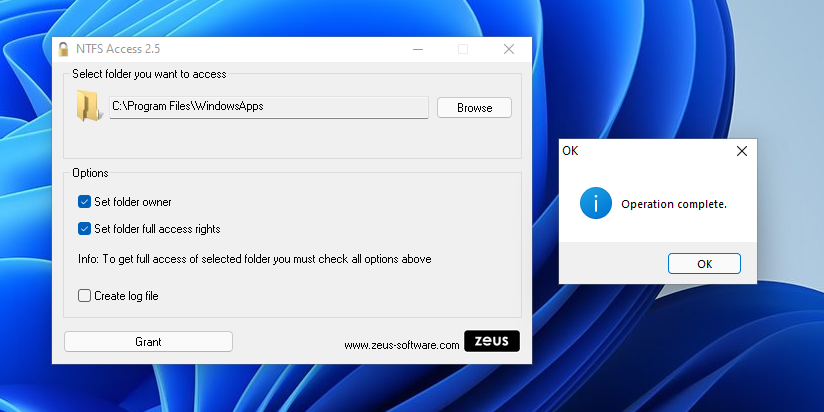Click the yellow folder icon beside the path
Image resolution: width=824 pixels, height=412 pixels.
coord(88,106)
